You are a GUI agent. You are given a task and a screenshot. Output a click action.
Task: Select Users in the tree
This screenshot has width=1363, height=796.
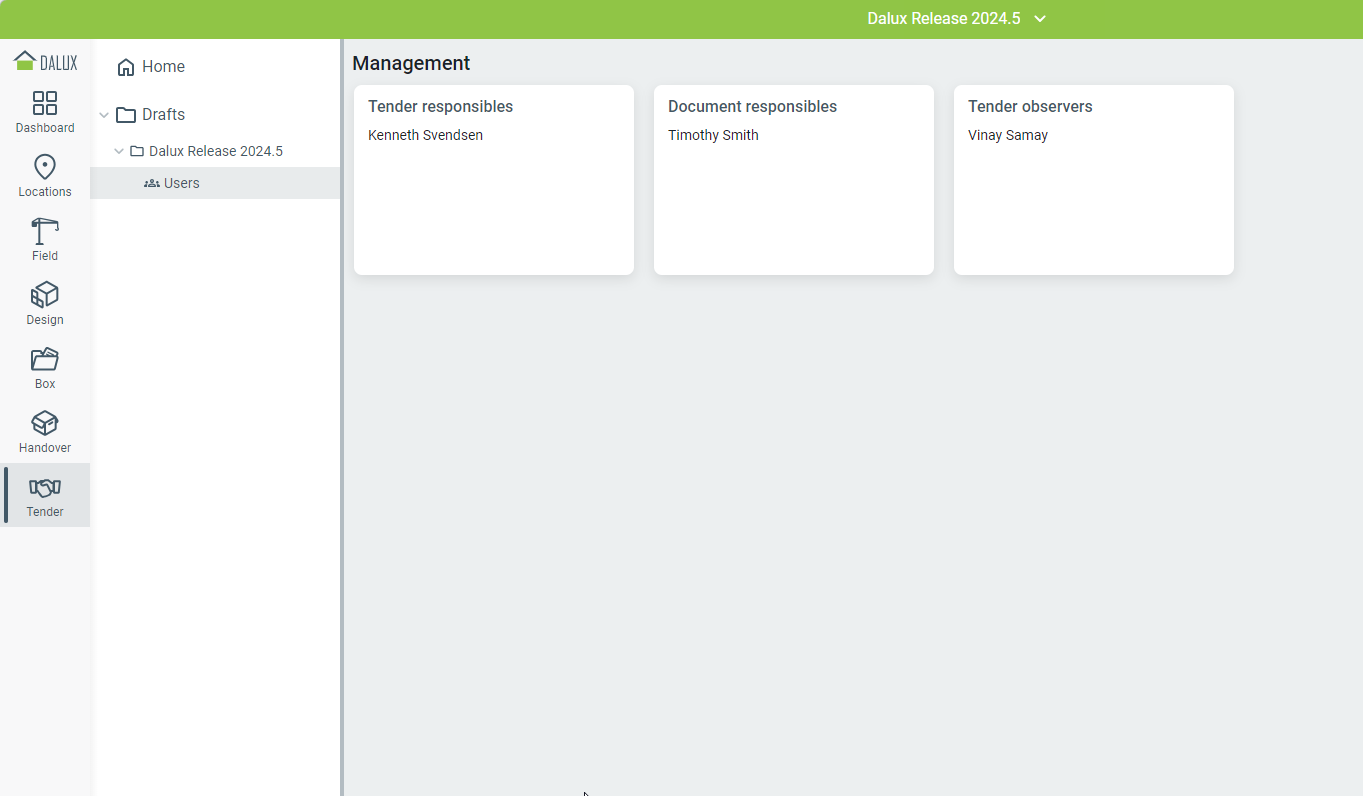click(181, 183)
